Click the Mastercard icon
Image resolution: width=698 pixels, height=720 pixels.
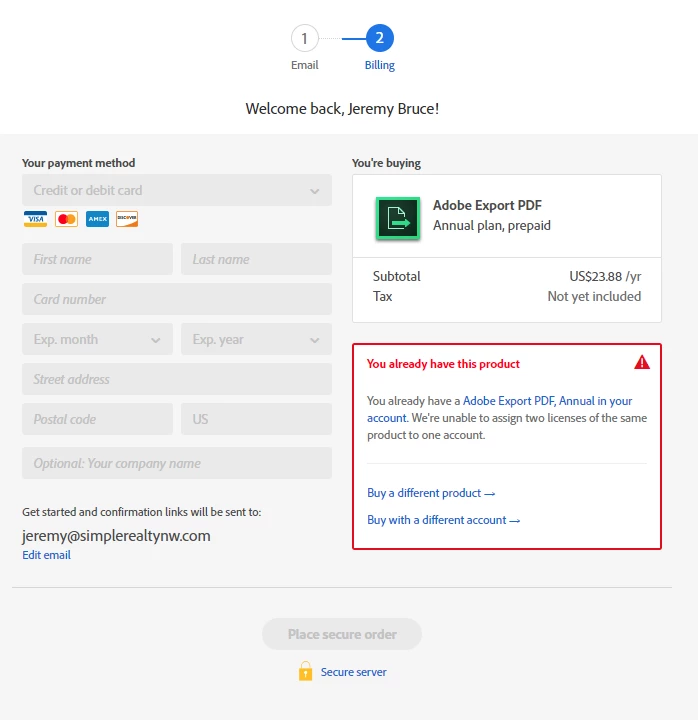[67, 219]
